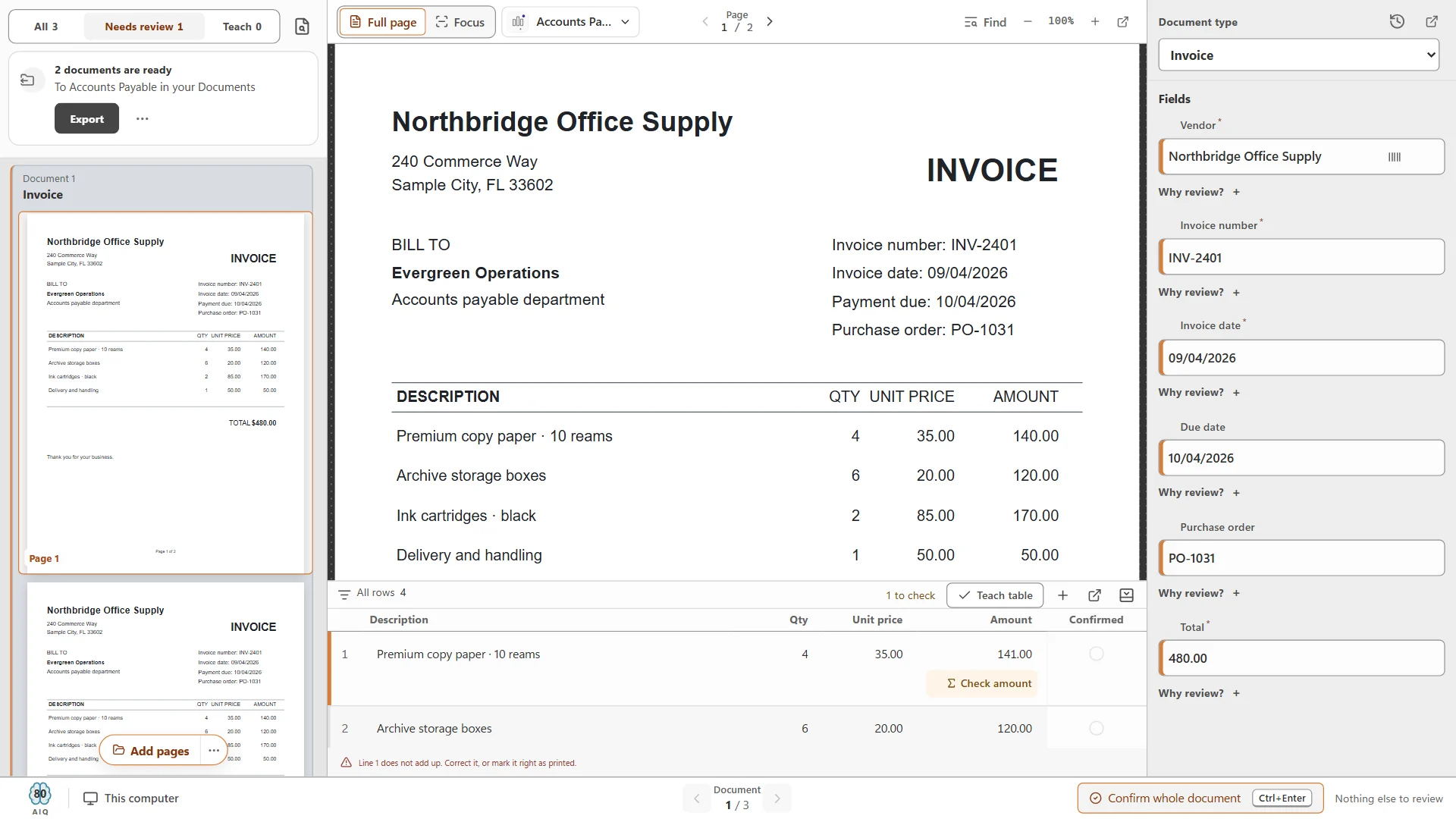The image size is (1456, 819).
Task: Go to next page arrow in viewer
Action: point(770,22)
